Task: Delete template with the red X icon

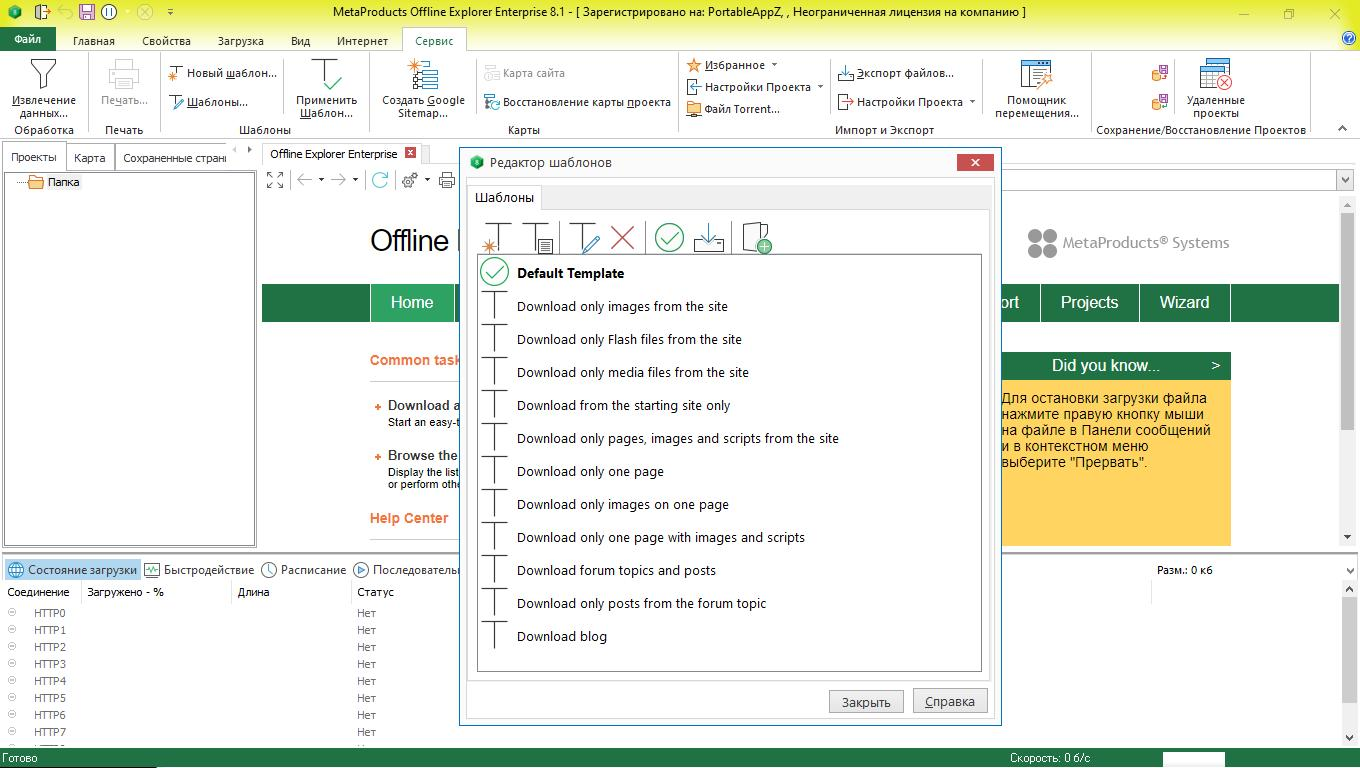Action: click(x=622, y=238)
